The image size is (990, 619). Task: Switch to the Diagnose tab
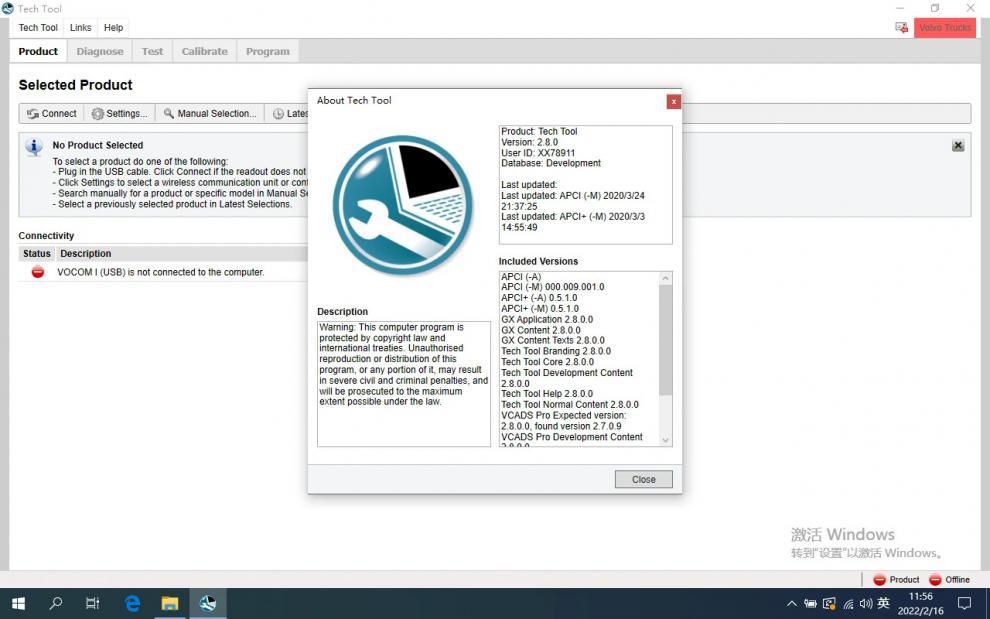tap(100, 51)
